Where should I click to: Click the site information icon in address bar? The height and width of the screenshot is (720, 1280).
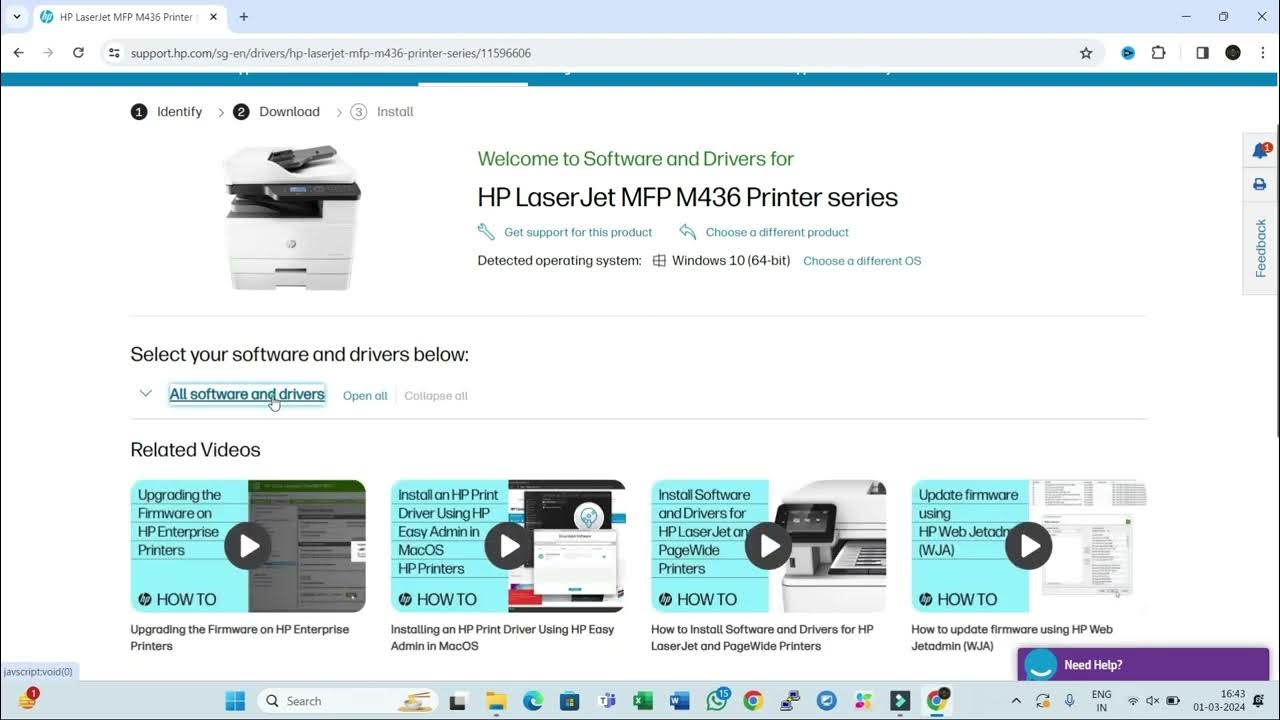[114, 53]
